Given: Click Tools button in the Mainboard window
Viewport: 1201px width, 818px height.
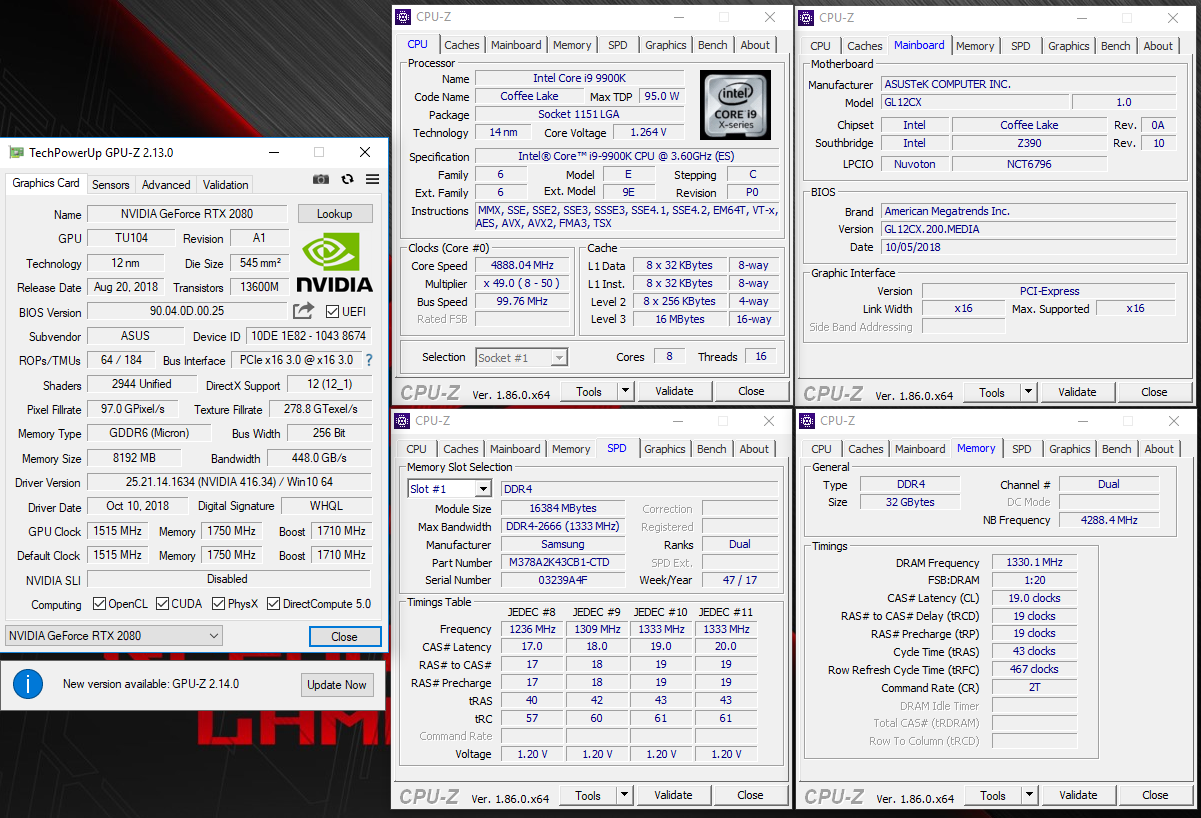Looking at the screenshot, I should 992,392.
